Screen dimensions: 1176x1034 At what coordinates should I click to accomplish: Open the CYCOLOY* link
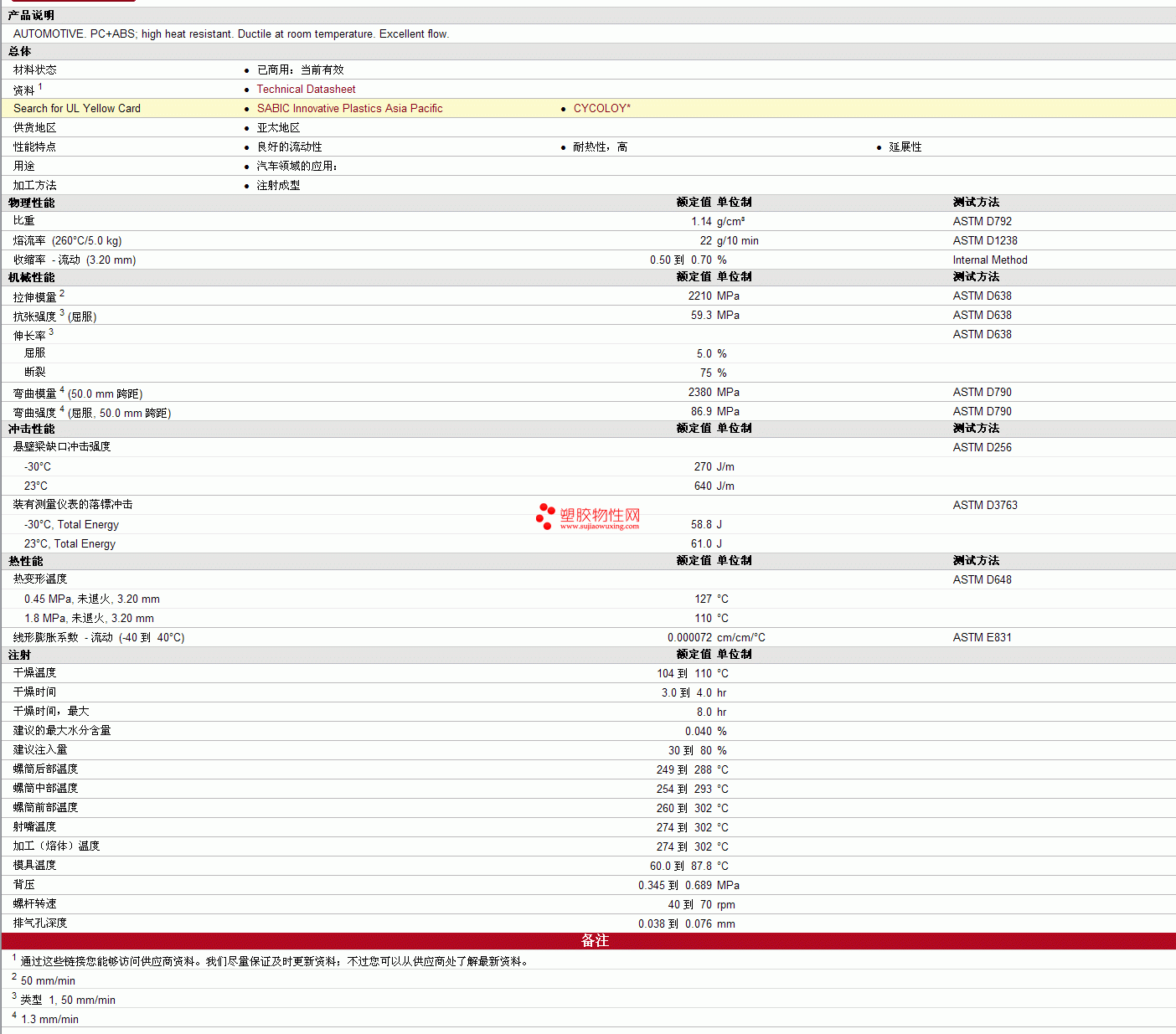point(601,108)
